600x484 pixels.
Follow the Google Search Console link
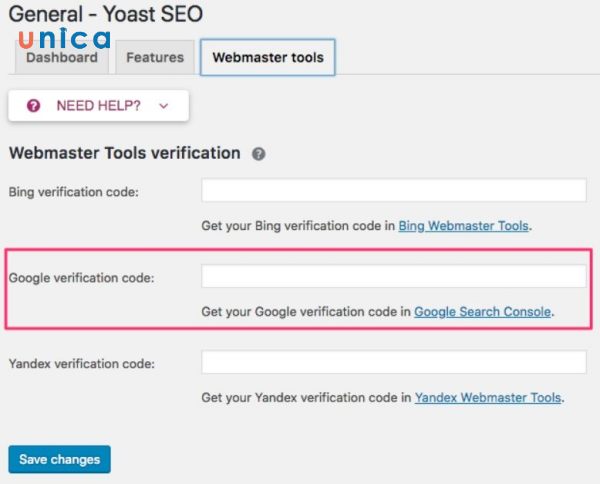[x=482, y=312]
